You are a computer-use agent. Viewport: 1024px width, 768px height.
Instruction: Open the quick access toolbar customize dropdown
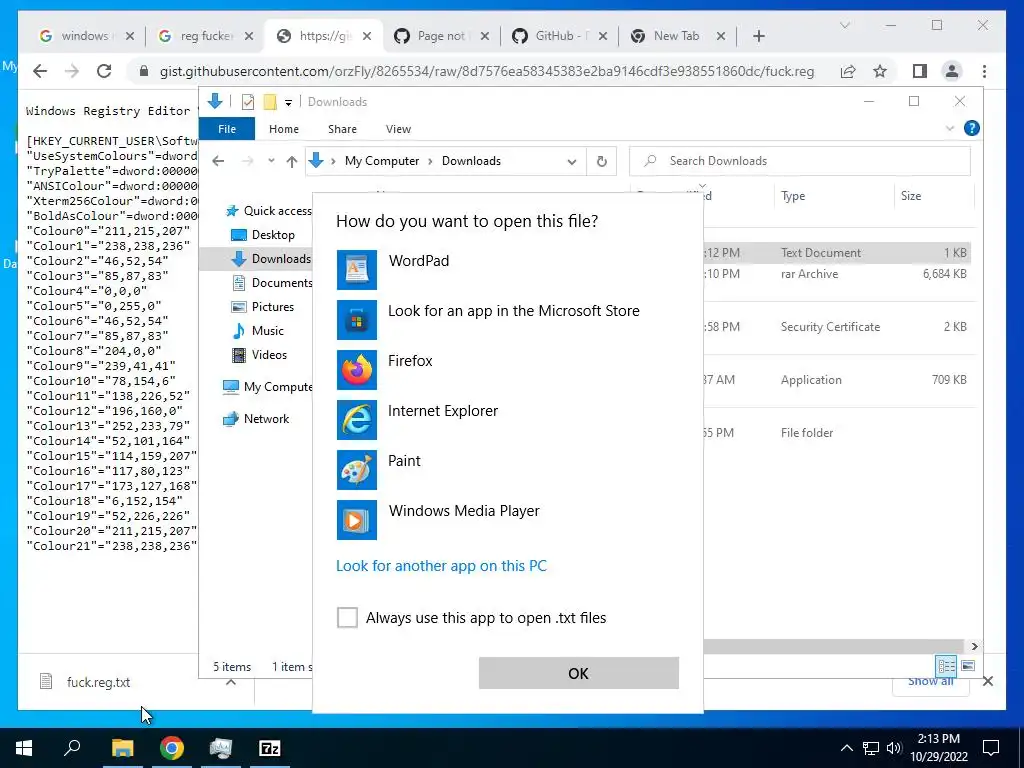coord(288,103)
